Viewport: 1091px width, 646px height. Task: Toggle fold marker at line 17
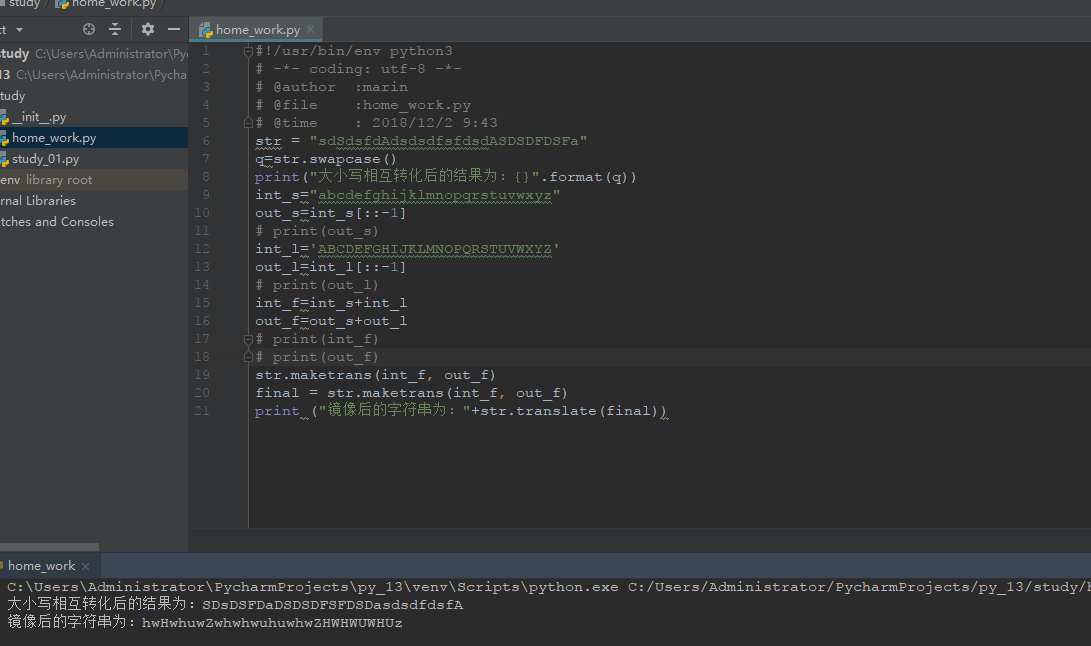pos(249,339)
